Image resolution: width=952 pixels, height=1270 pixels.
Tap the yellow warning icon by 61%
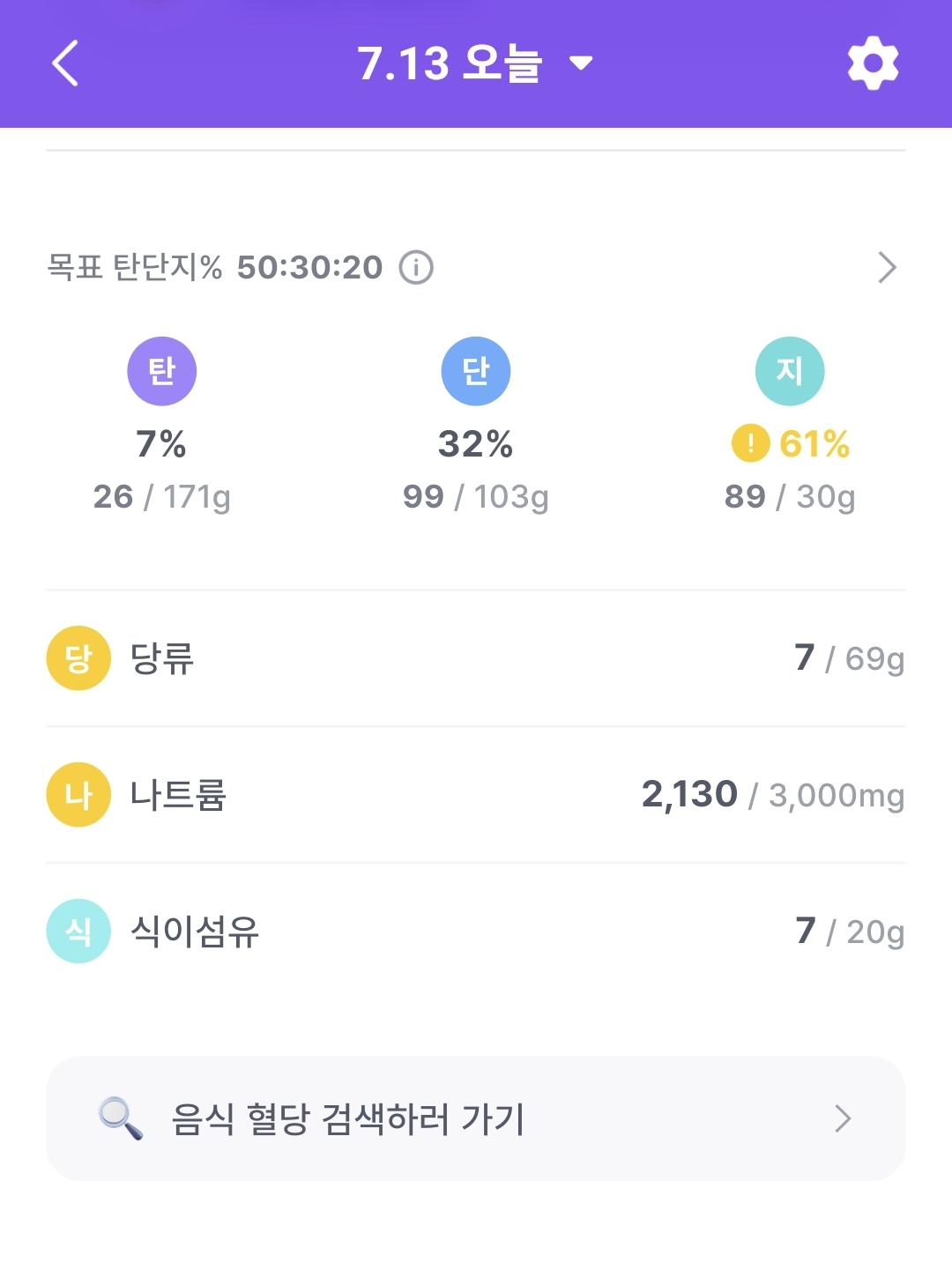click(750, 443)
